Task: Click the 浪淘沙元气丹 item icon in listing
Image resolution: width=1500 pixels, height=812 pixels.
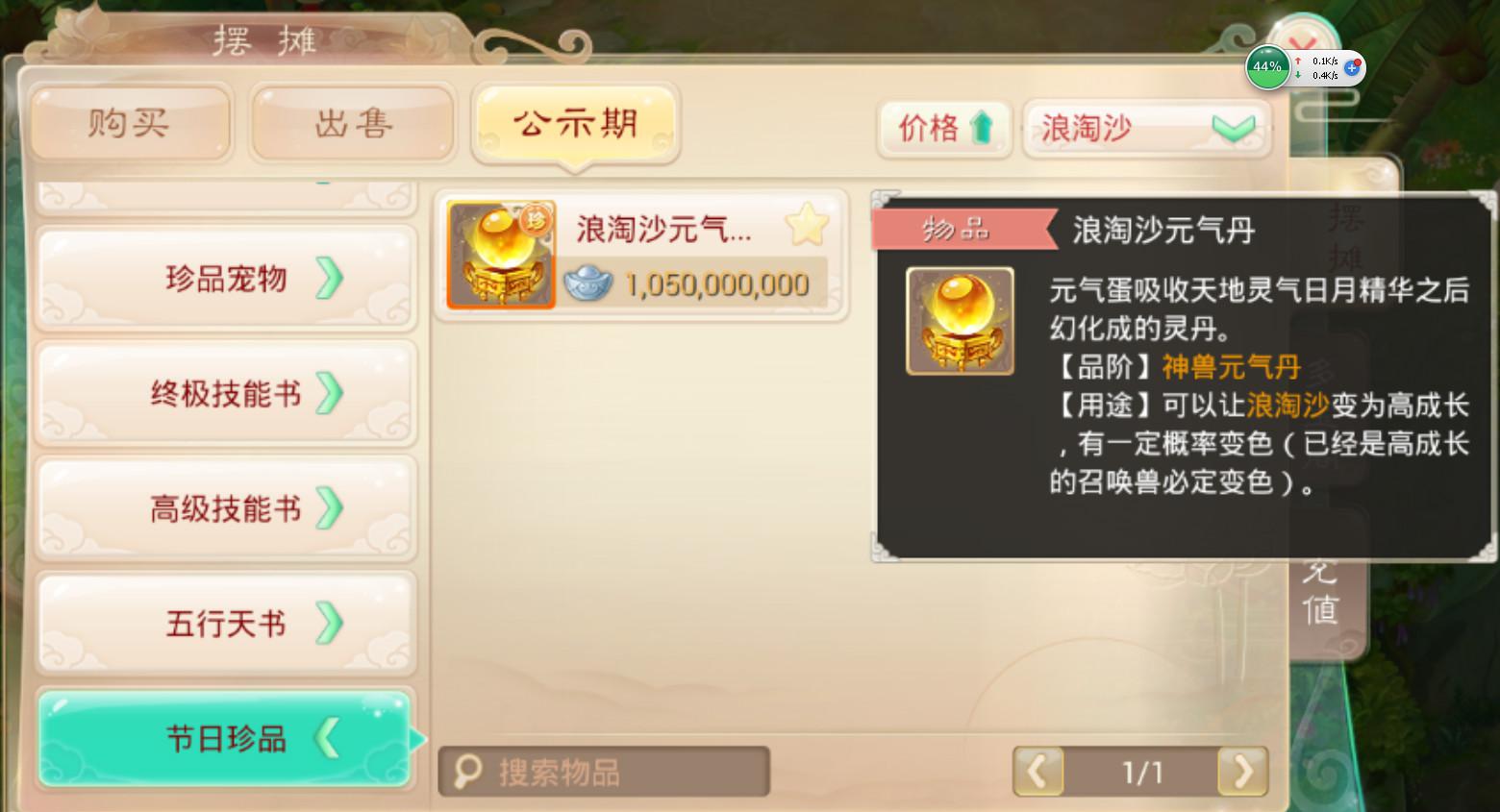Action: [x=501, y=255]
